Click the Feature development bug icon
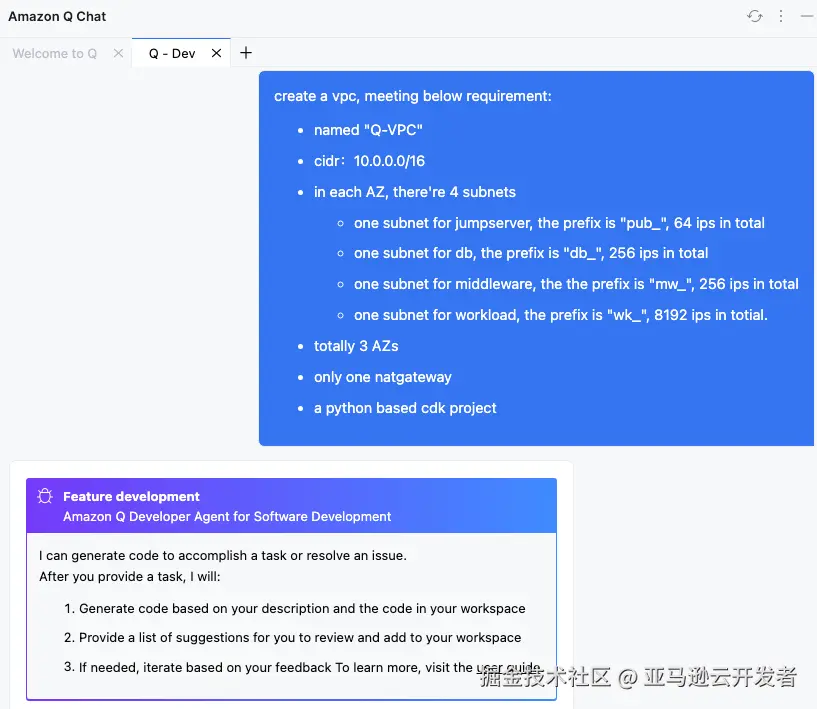817x709 pixels. (x=45, y=496)
